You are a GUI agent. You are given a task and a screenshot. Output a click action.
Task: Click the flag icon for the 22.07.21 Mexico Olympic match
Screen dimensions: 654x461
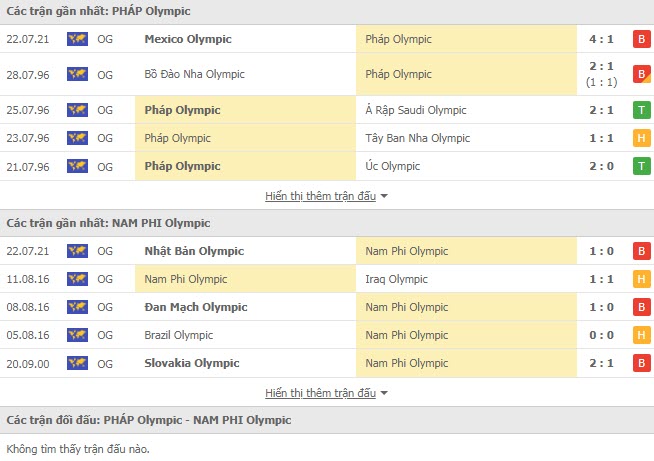coord(77,40)
